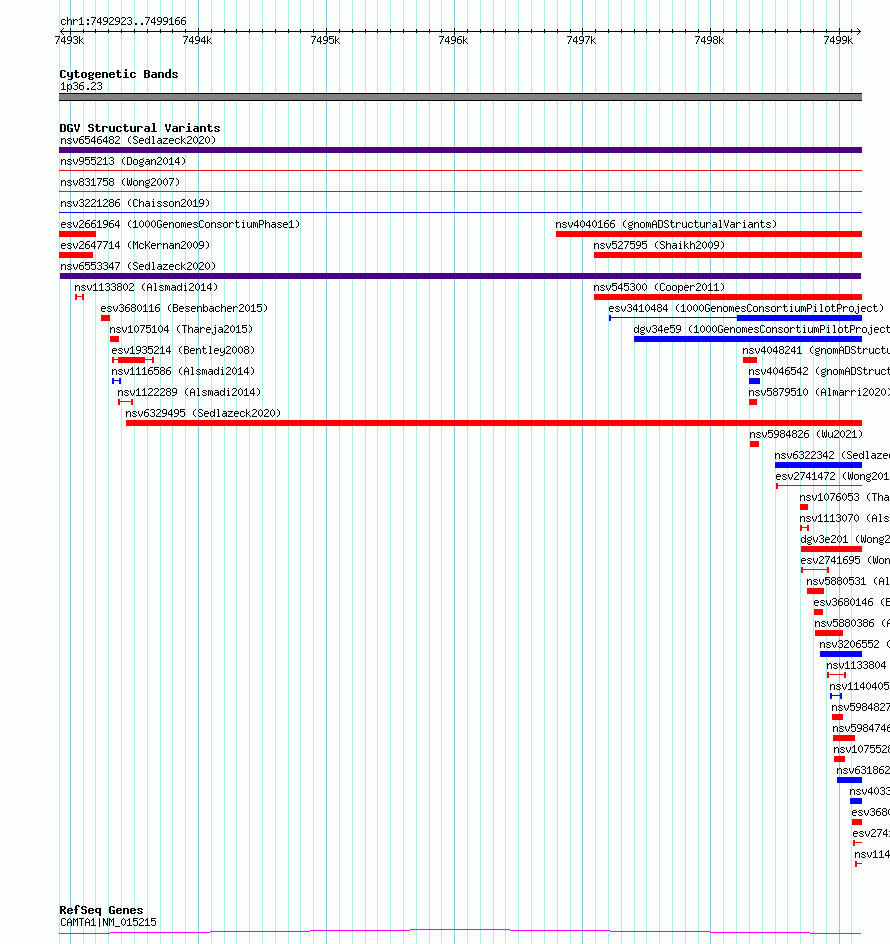Click the 7498k ruler tick label
The width and height of the screenshot is (890, 944).
click(x=709, y=40)
